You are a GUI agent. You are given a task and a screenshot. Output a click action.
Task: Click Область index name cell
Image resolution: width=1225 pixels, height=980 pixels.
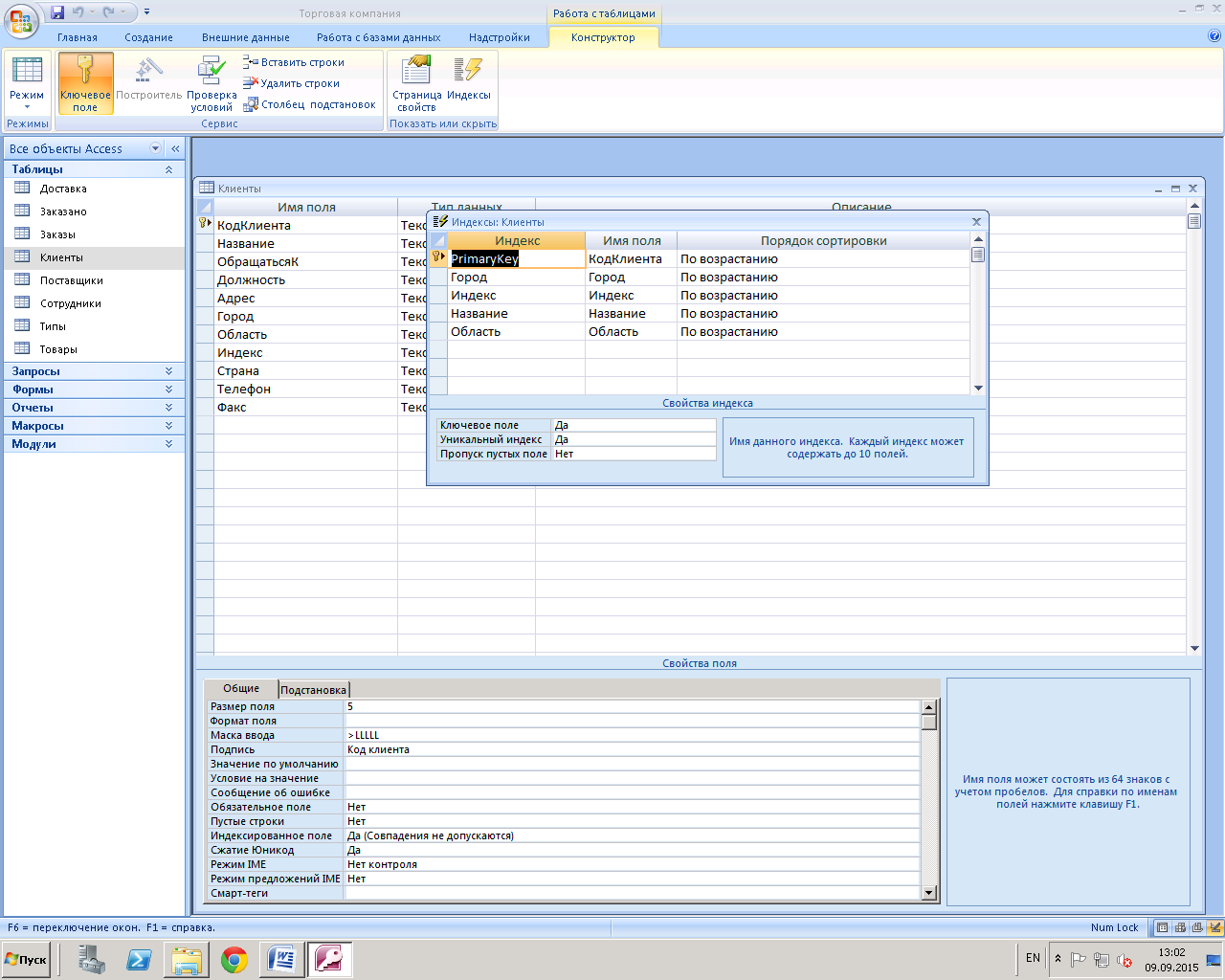pyautogui.click(x=517, y=332)
